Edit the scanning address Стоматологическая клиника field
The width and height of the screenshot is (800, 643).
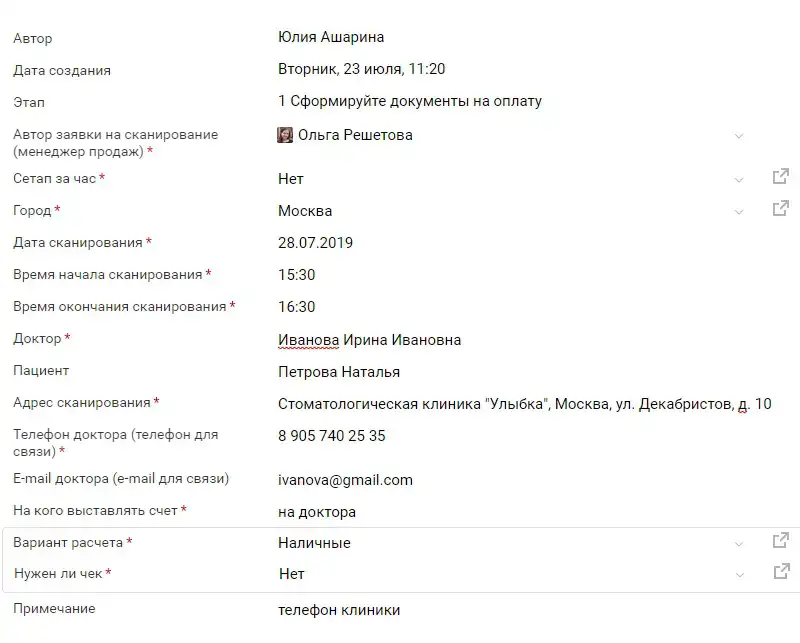coord(524,404)
